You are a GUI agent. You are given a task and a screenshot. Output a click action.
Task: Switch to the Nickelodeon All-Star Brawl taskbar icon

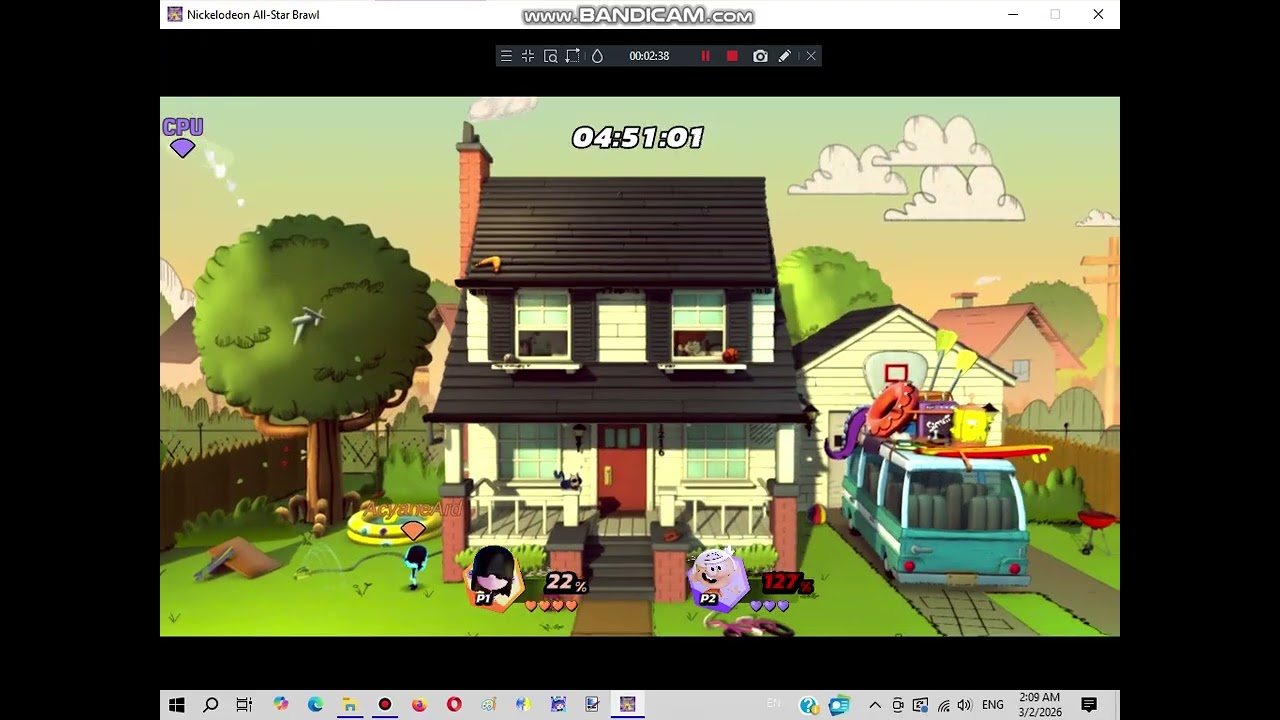[x=628, y=705]
